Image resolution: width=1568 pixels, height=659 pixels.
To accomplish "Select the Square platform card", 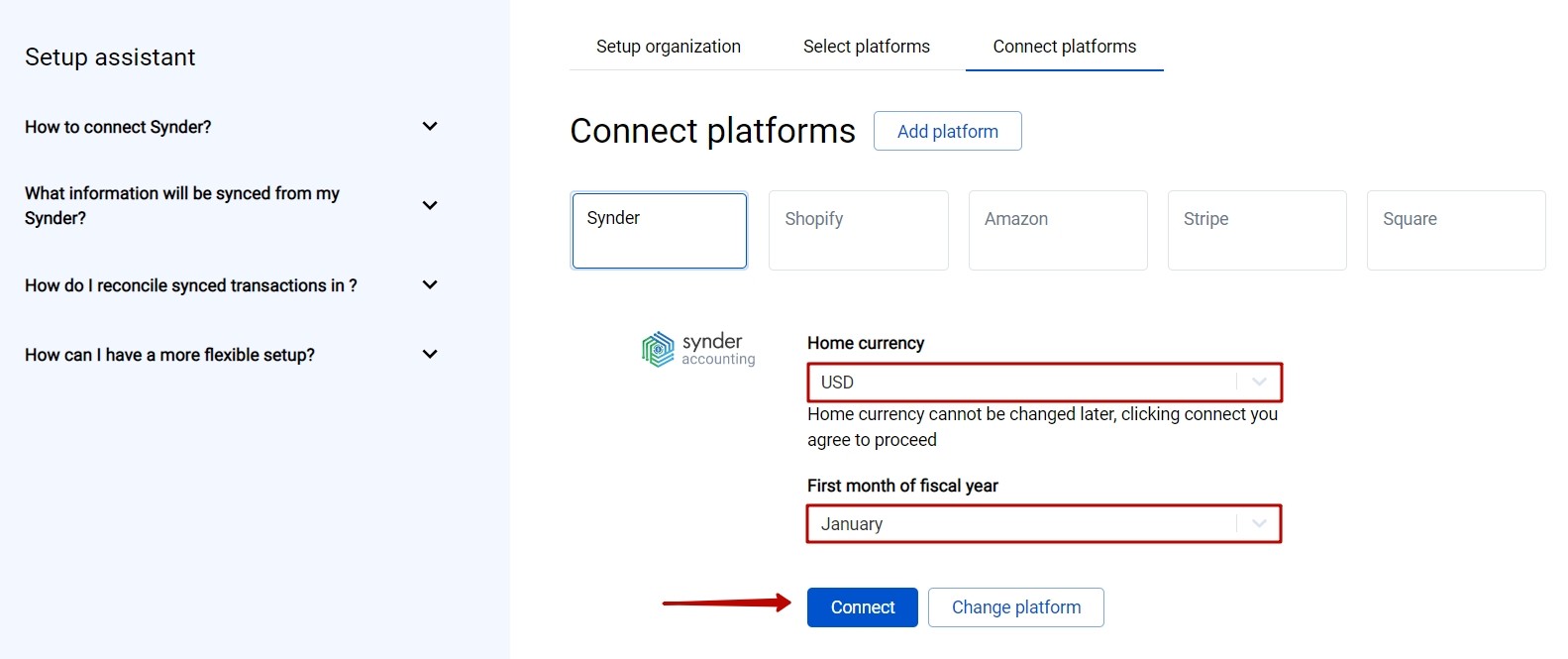I will [1456, 231].
